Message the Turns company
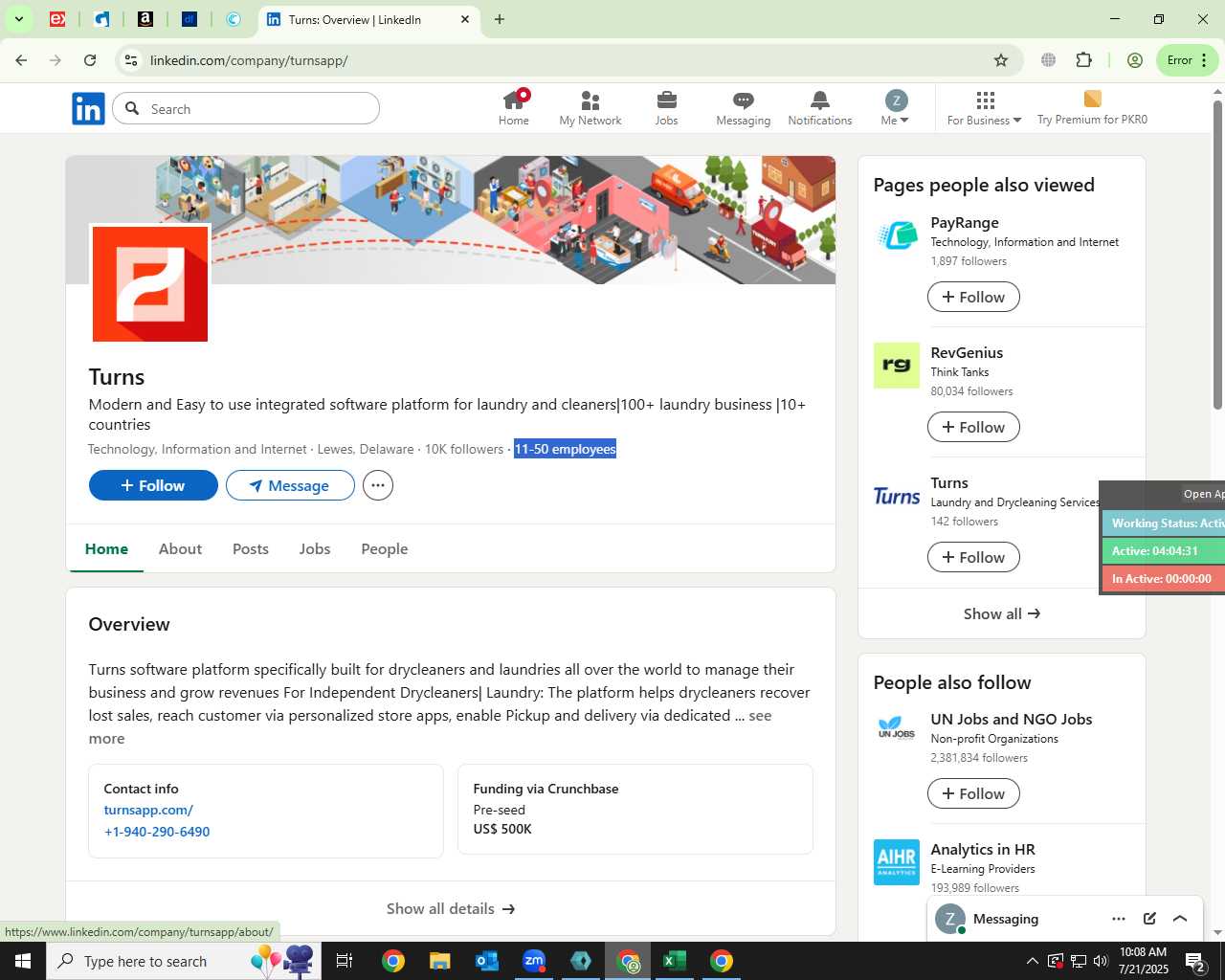Viewport: 1225px width, 980px height. (x=290, y=485)
